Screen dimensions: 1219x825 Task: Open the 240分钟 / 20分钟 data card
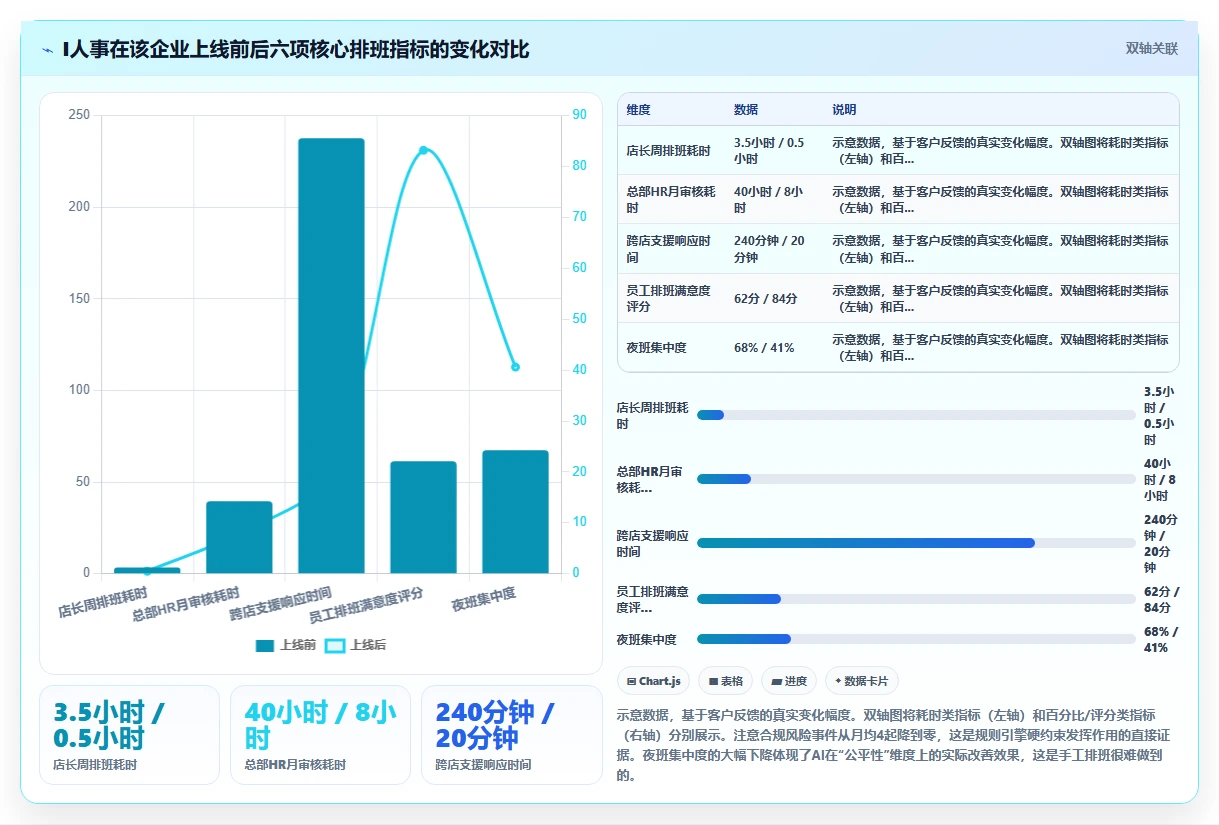point(512,735)
